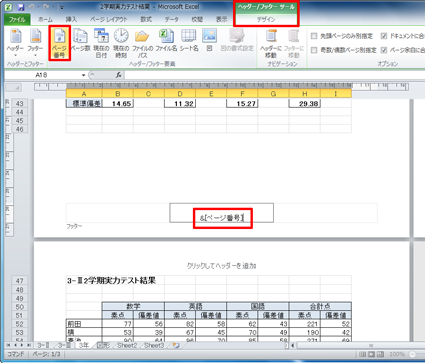The height and width of the screenshot is (363, 425).
Task: Toggle Different First Page checkbox
Action: [x=314, y=36]
